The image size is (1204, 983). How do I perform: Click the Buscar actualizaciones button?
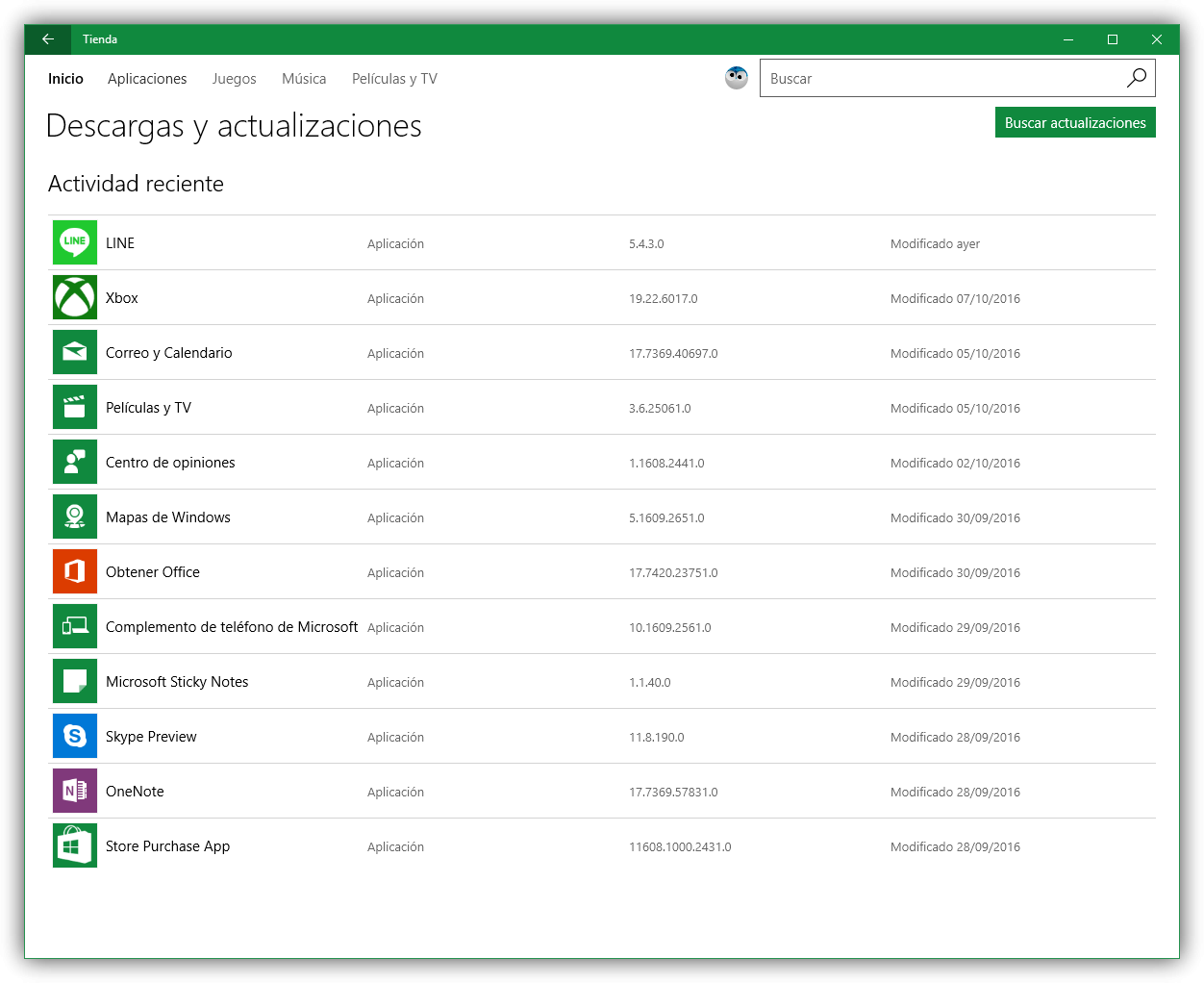1075,122
